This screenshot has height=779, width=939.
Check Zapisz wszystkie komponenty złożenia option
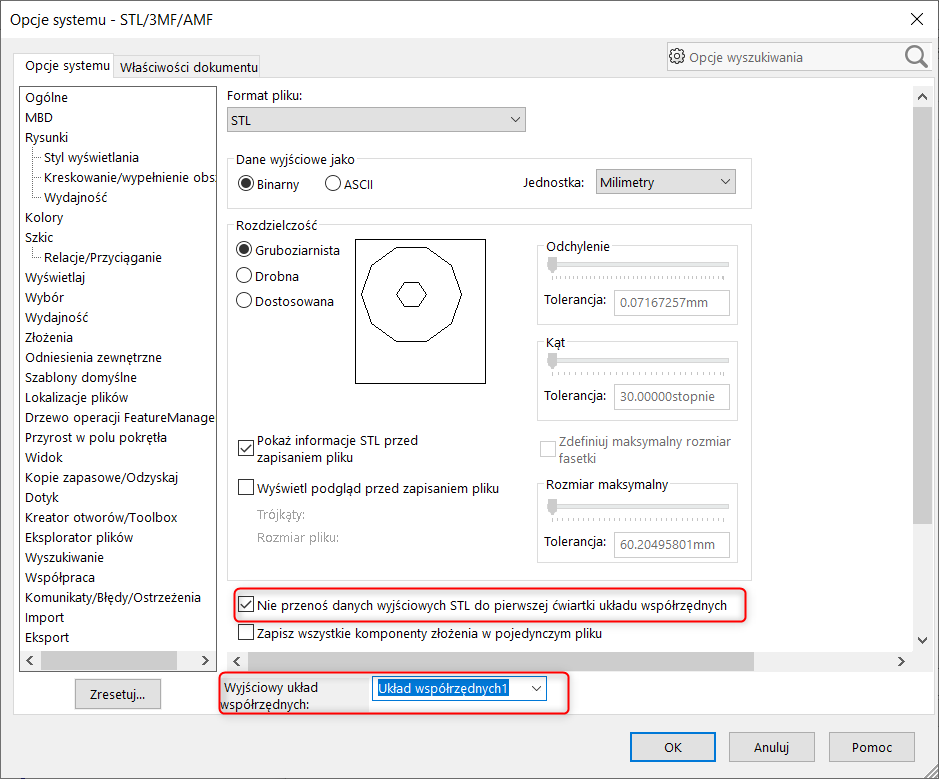pos(246,633)
